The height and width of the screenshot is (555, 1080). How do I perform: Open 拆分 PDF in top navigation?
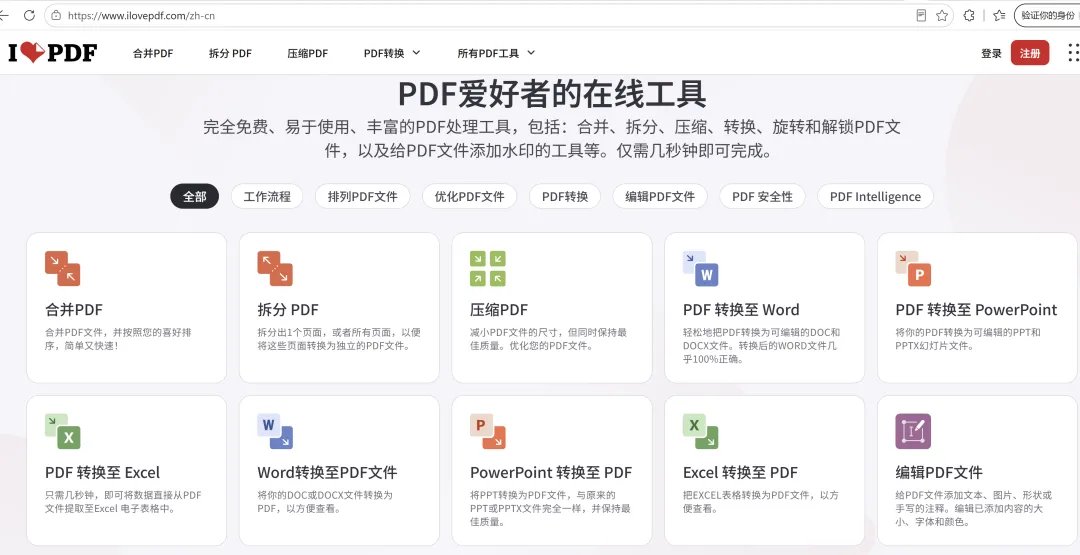(x=230, y=53)
